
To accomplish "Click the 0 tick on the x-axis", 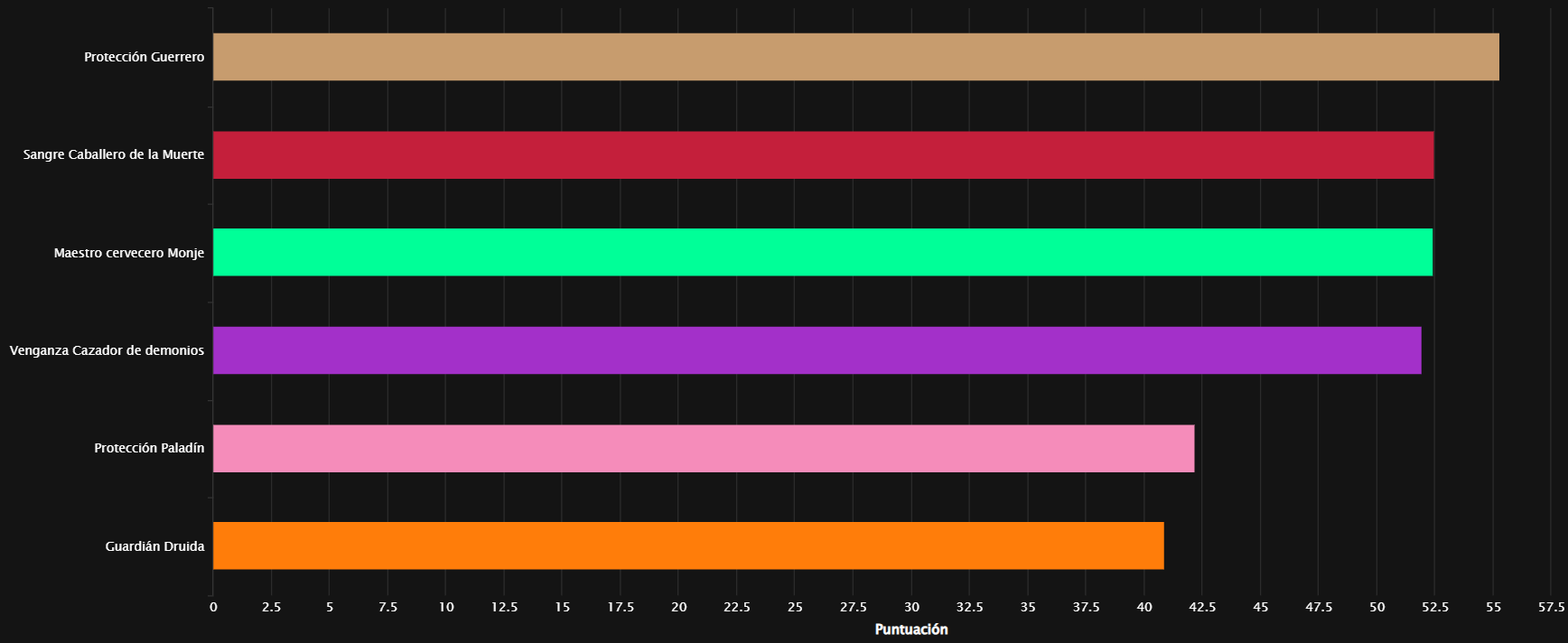I will tap(213, 607).
